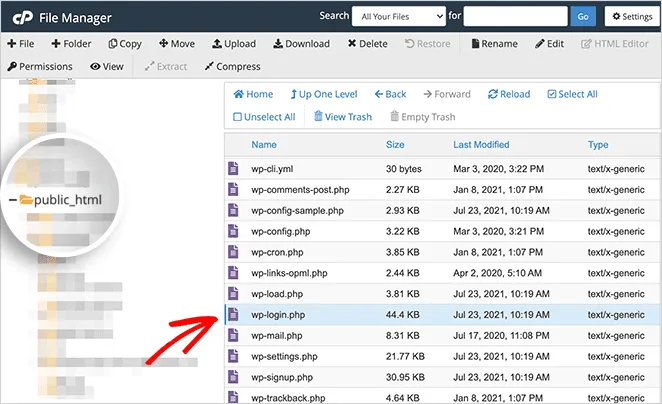Screen dimensions: 662x404
Task: Click the cPanel logo icon
Action: [x=23, y=18]
